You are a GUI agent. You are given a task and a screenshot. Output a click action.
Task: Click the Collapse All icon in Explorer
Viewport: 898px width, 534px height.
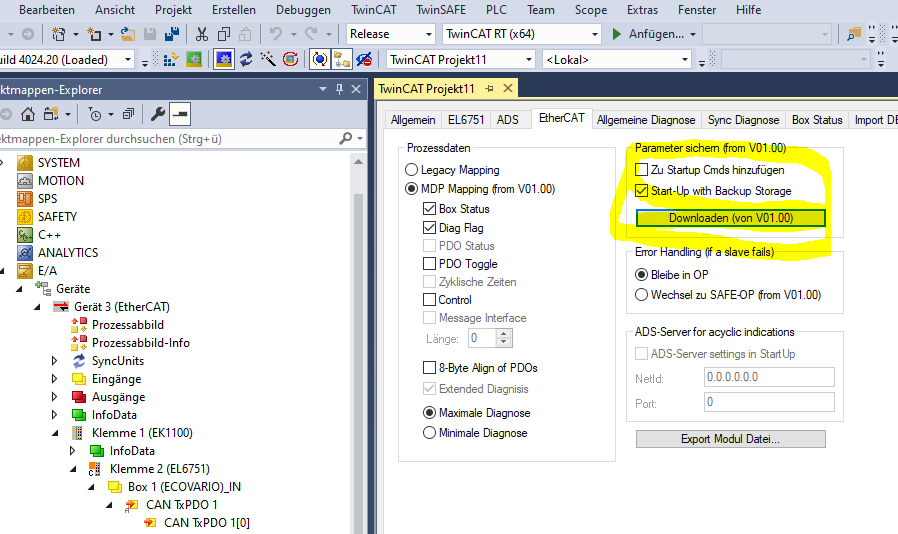point(129,115)
